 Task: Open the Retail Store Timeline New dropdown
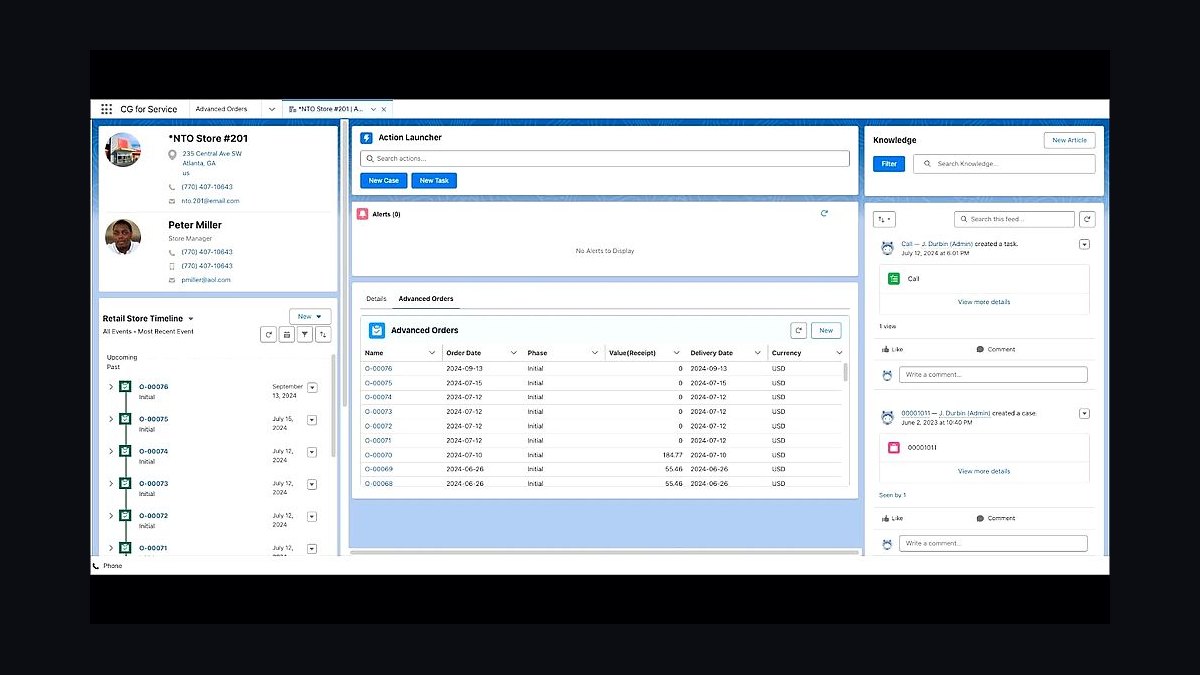[310, 316]
